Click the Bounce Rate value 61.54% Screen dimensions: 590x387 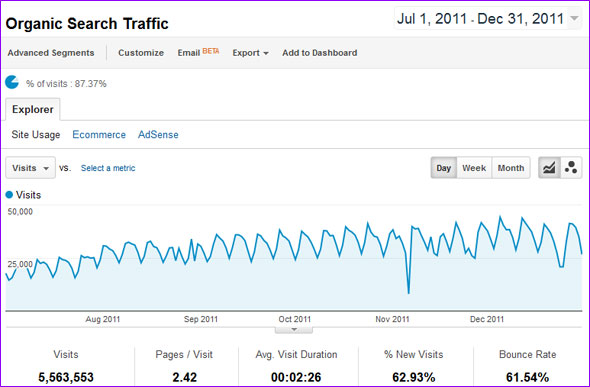pos(528,377)
